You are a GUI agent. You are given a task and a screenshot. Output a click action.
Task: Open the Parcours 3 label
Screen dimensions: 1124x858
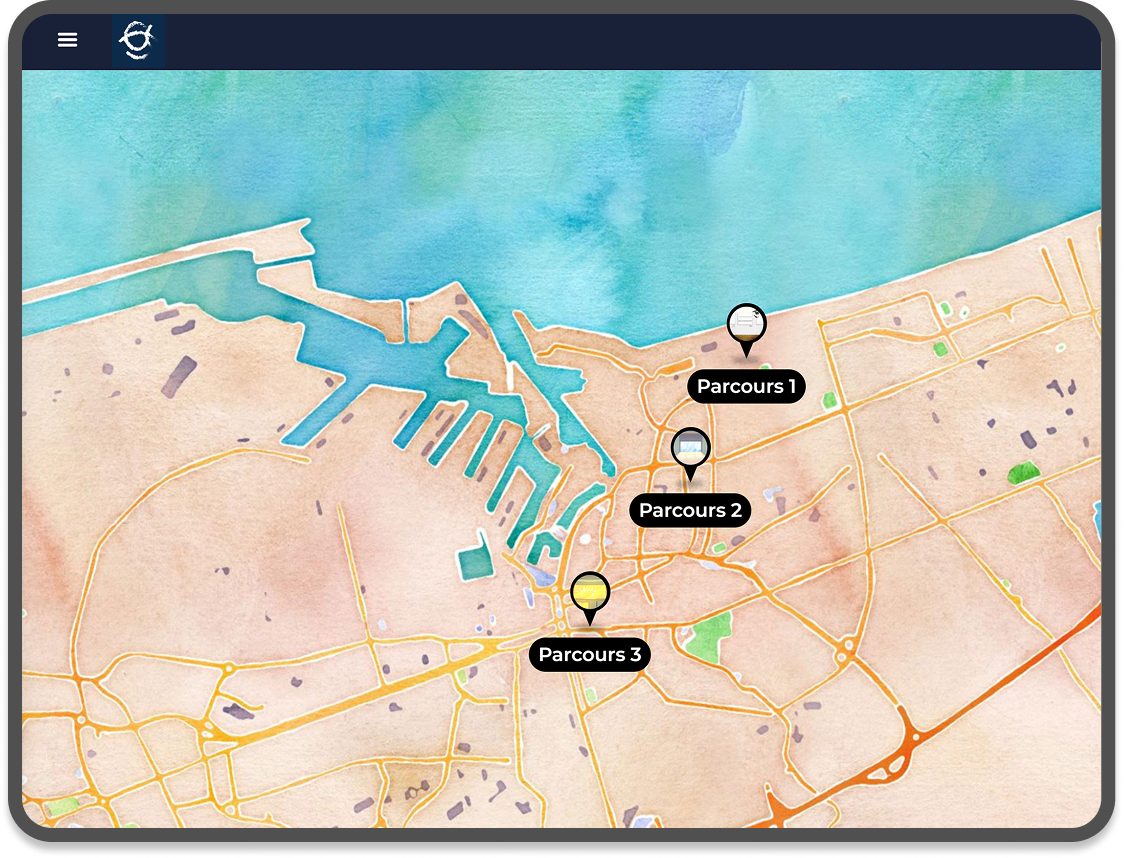pos(590,655)
